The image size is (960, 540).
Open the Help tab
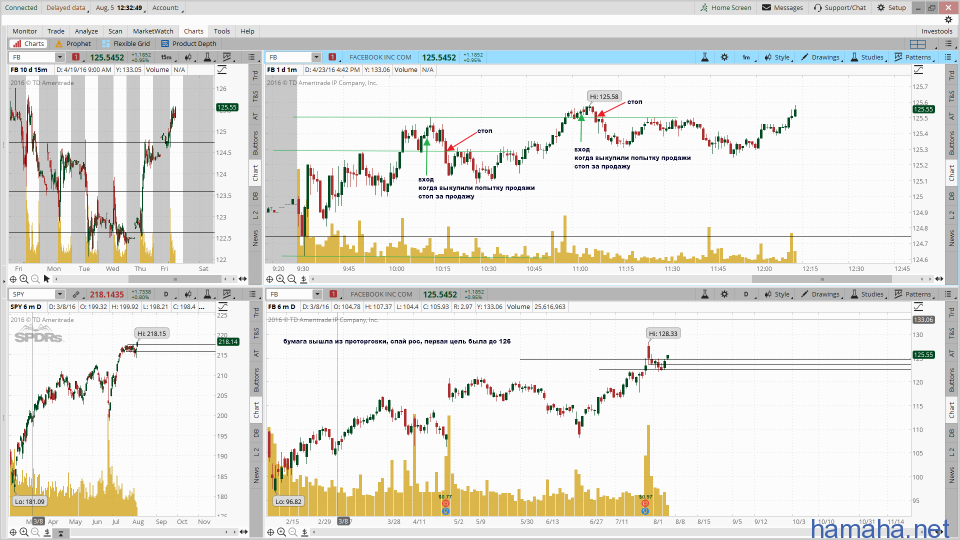point(247,31)
